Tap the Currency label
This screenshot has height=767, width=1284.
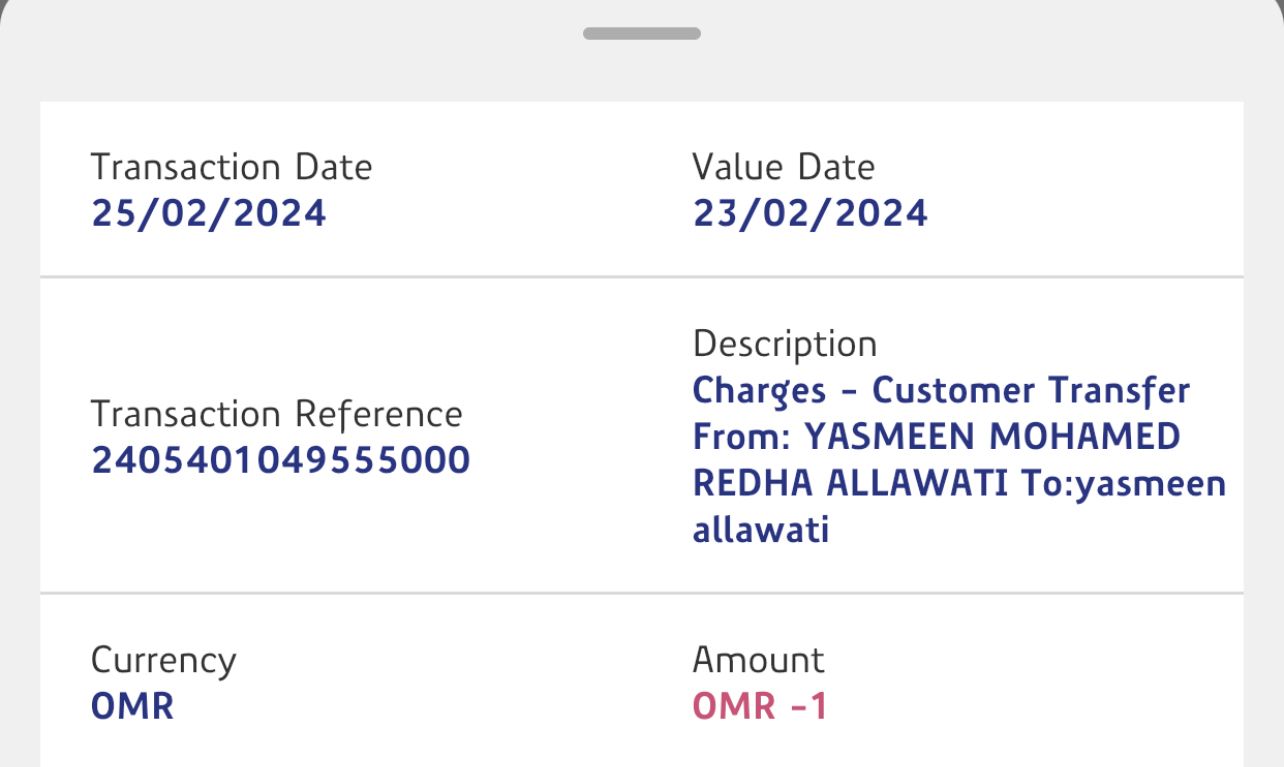[x=163, y=660]
